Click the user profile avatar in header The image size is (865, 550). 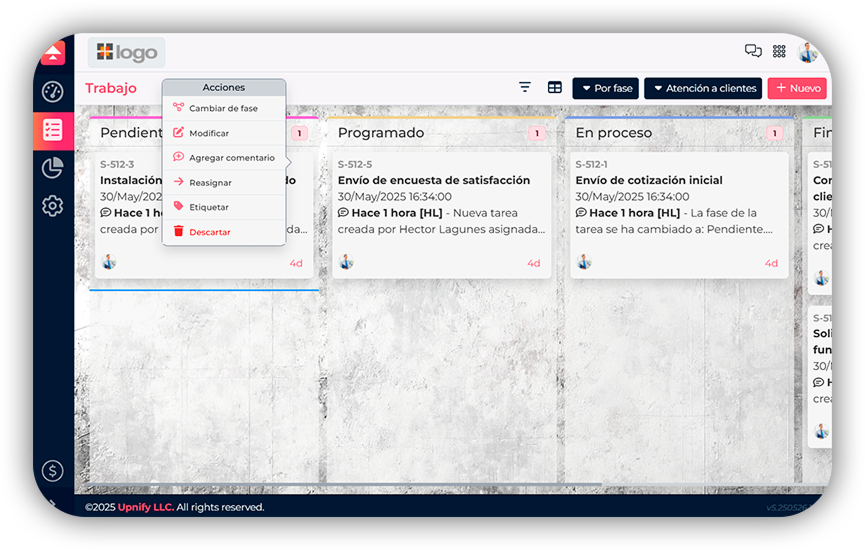click(807, 52)
